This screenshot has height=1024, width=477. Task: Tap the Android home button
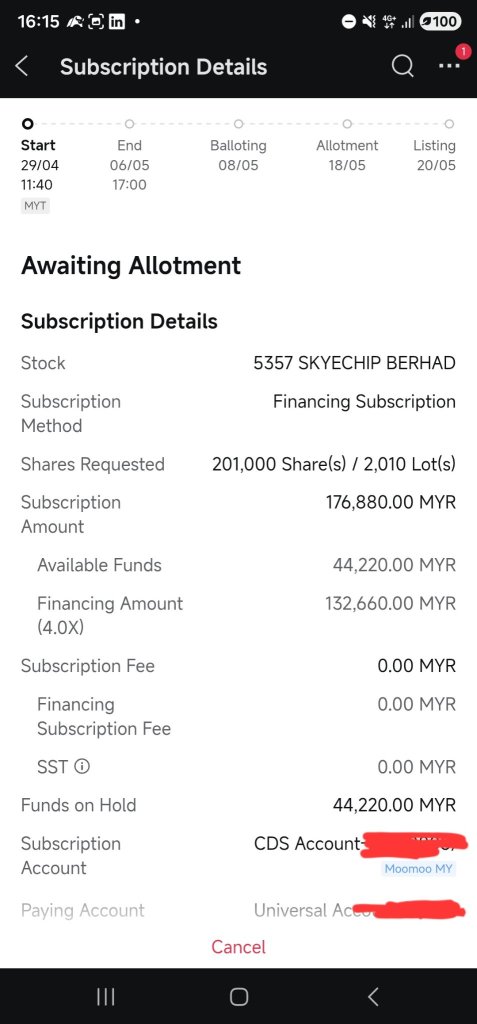[x=238, y=997]
